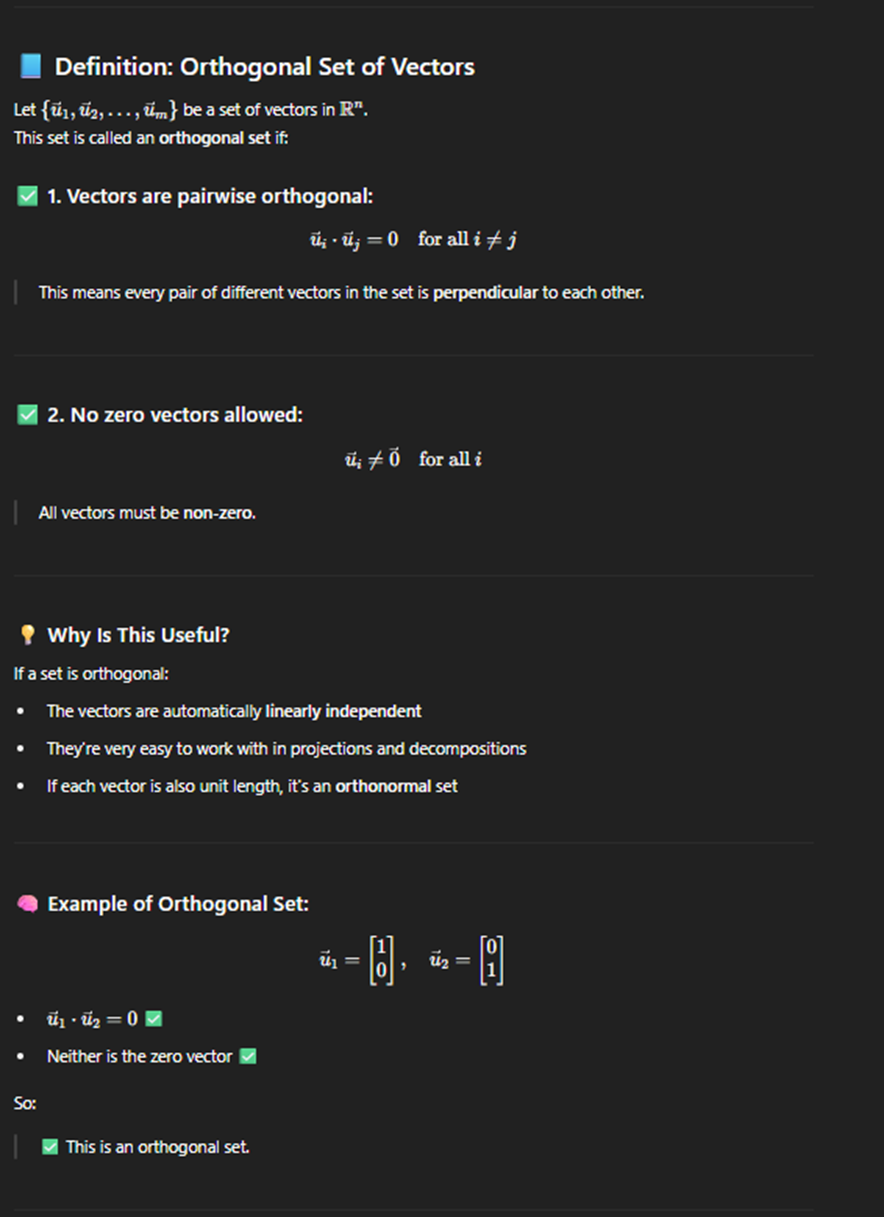Click the formula 'u_i ≠ 0 for all i'
884x1217 pixels.
413,459
